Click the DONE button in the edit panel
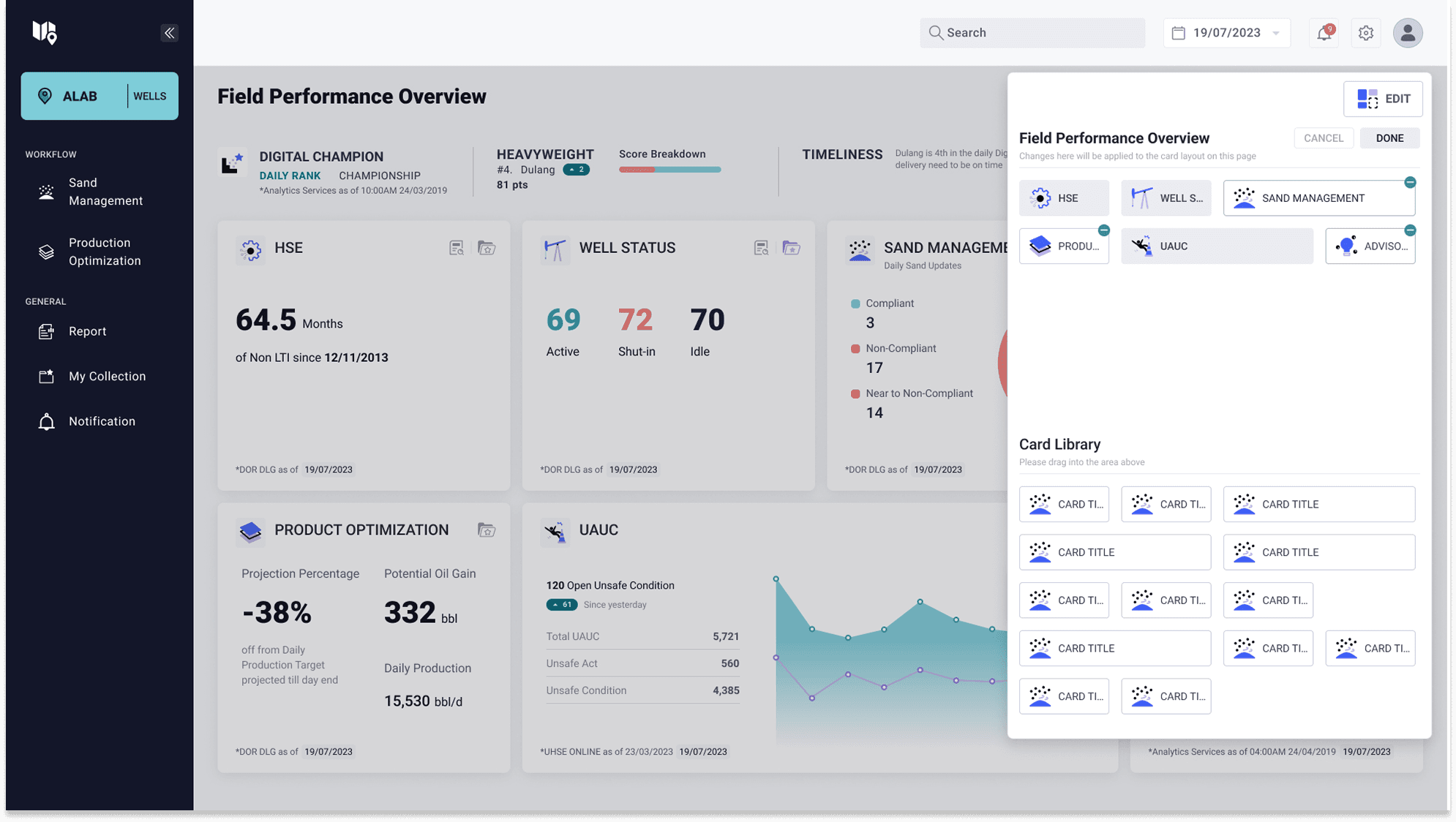The height and width of the screenshot is (822, 1456). 1389,137
